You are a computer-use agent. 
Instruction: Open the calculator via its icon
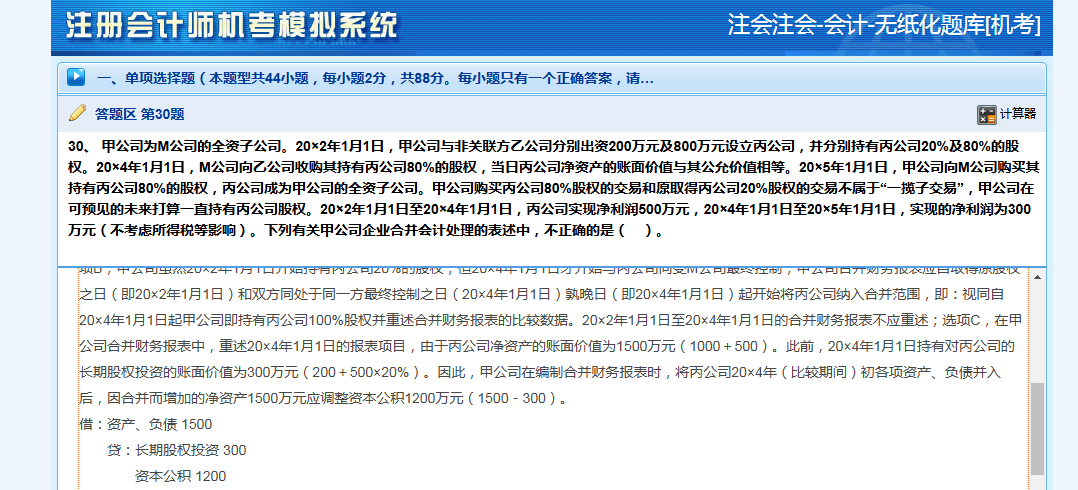986,114
